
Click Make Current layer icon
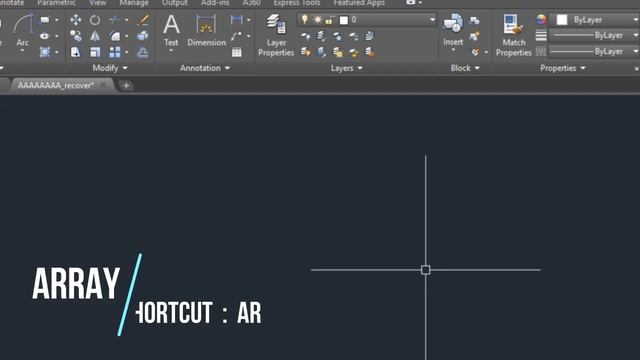click(369, 36)
